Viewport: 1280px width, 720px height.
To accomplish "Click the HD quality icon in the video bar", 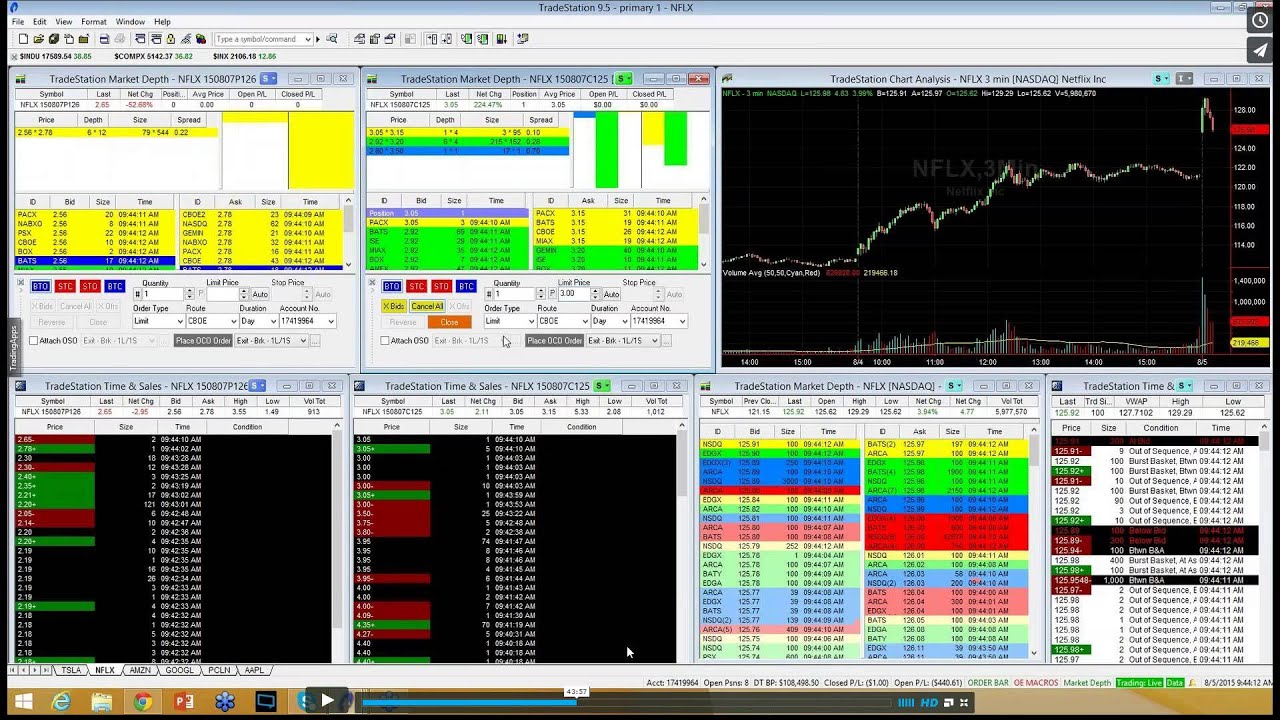I will click(929, 702).
